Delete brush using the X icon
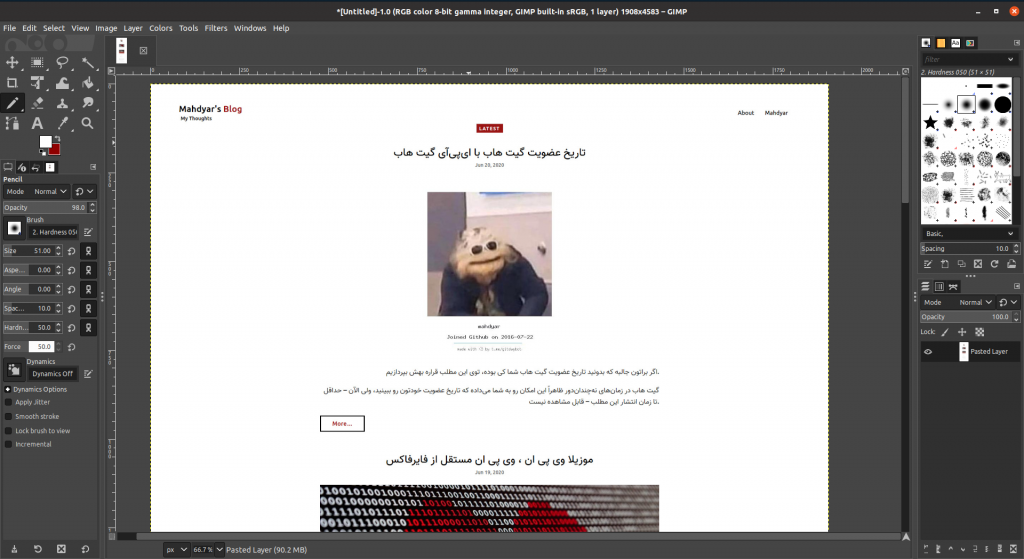The width and height of the screenshot is (1024, 559). 978,264
